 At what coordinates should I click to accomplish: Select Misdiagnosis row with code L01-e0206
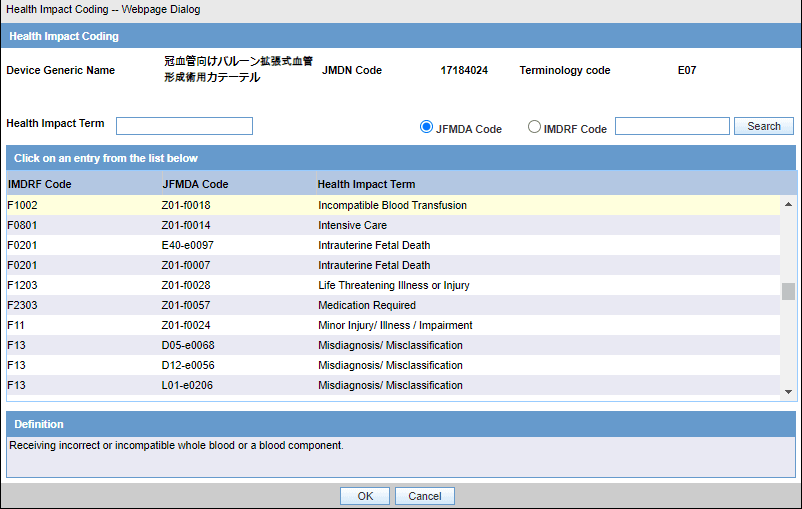tap(393, 385)
